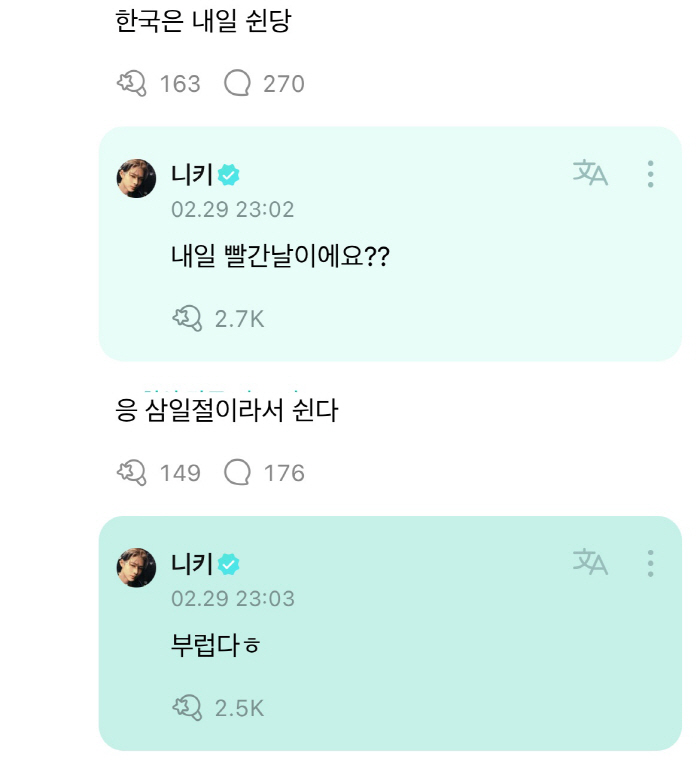700x778 pixels.
Task: Click the 02.29 23:03 timestamp
Action: pyautogui.click(x=232, y=599)
